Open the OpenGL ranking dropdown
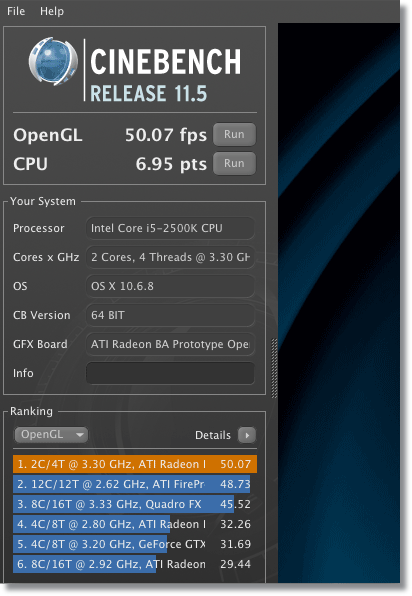This screenshot has height=596, width=412. tap(51, 434)
